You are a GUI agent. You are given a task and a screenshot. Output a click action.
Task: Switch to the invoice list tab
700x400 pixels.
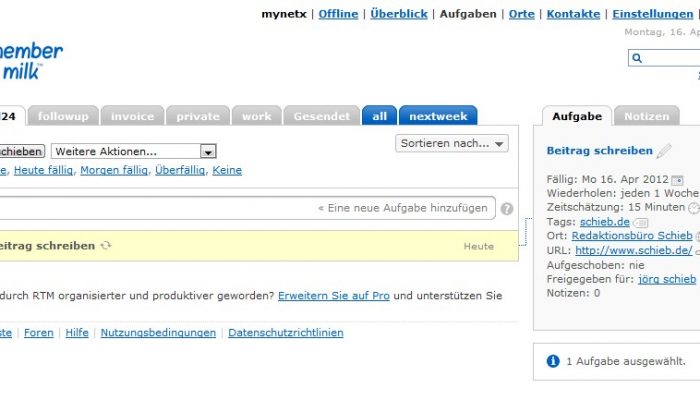click(133, 116)
